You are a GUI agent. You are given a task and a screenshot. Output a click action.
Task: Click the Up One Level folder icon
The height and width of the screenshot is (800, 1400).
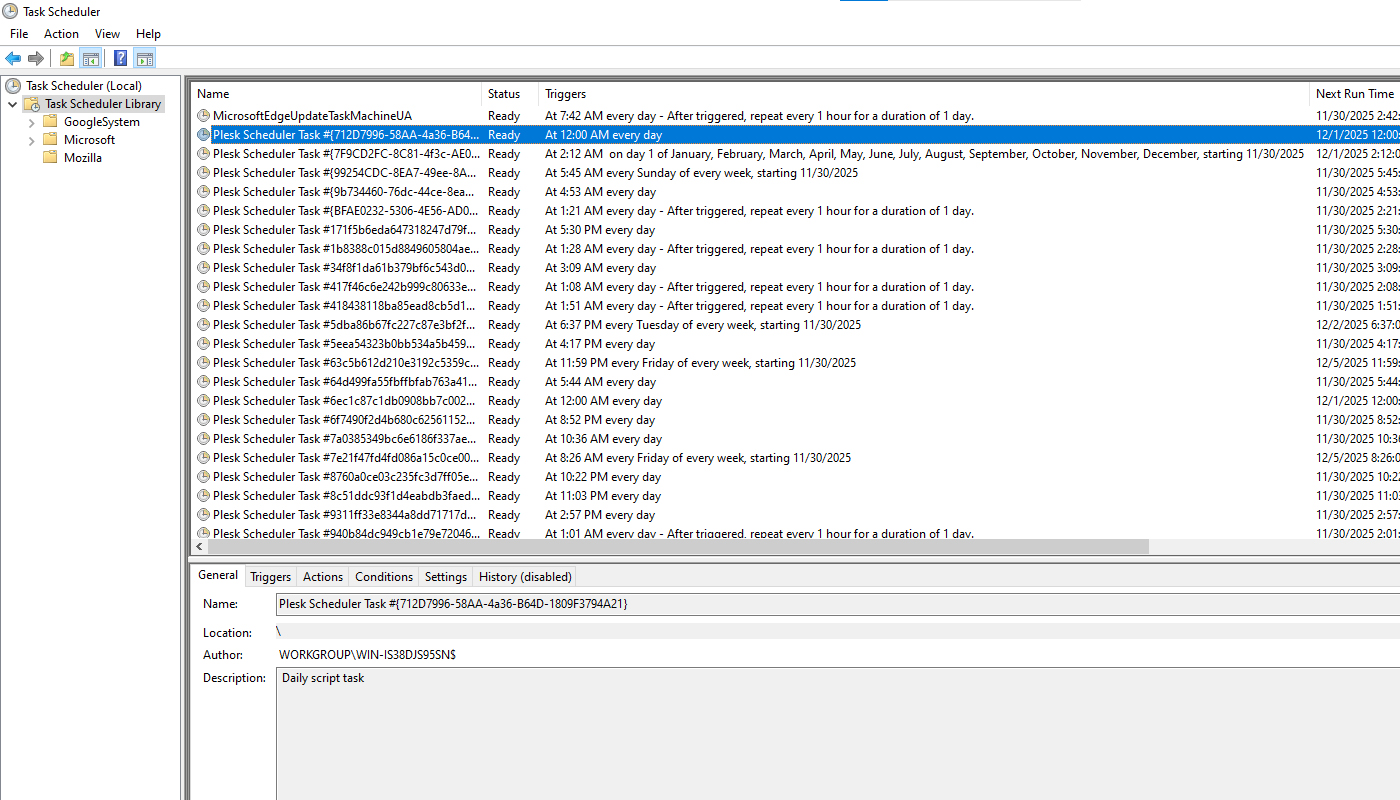[66, 58]
